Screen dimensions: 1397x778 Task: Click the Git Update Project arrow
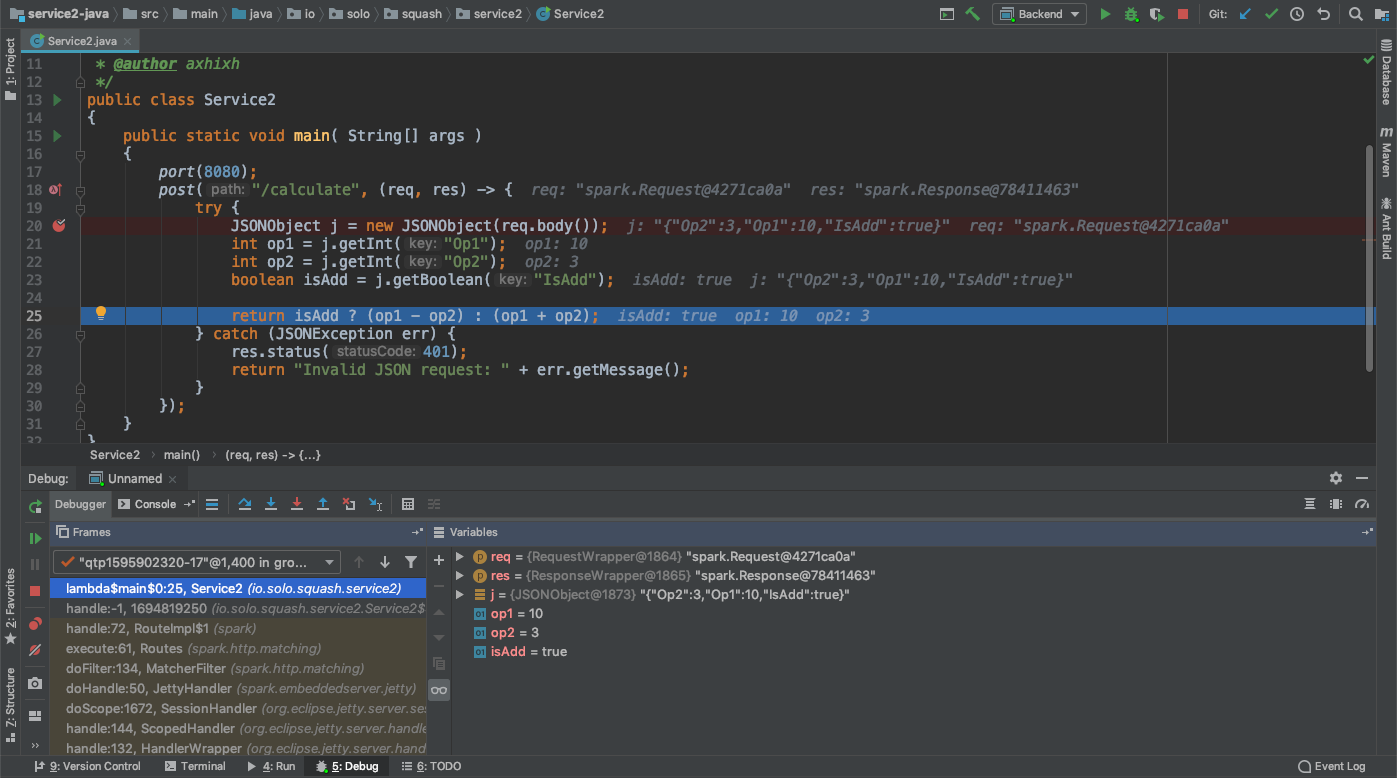[x=1245, y=14]
